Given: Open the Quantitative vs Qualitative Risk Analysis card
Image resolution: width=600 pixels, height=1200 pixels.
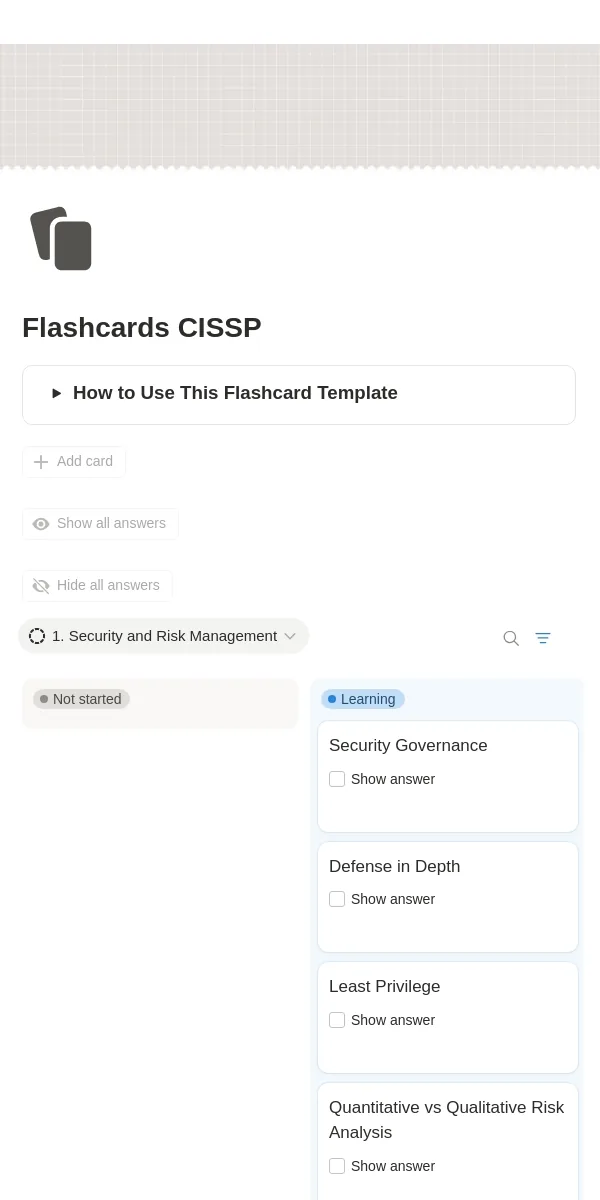Looking at the screenshot, I should [x=447, y=1120].
